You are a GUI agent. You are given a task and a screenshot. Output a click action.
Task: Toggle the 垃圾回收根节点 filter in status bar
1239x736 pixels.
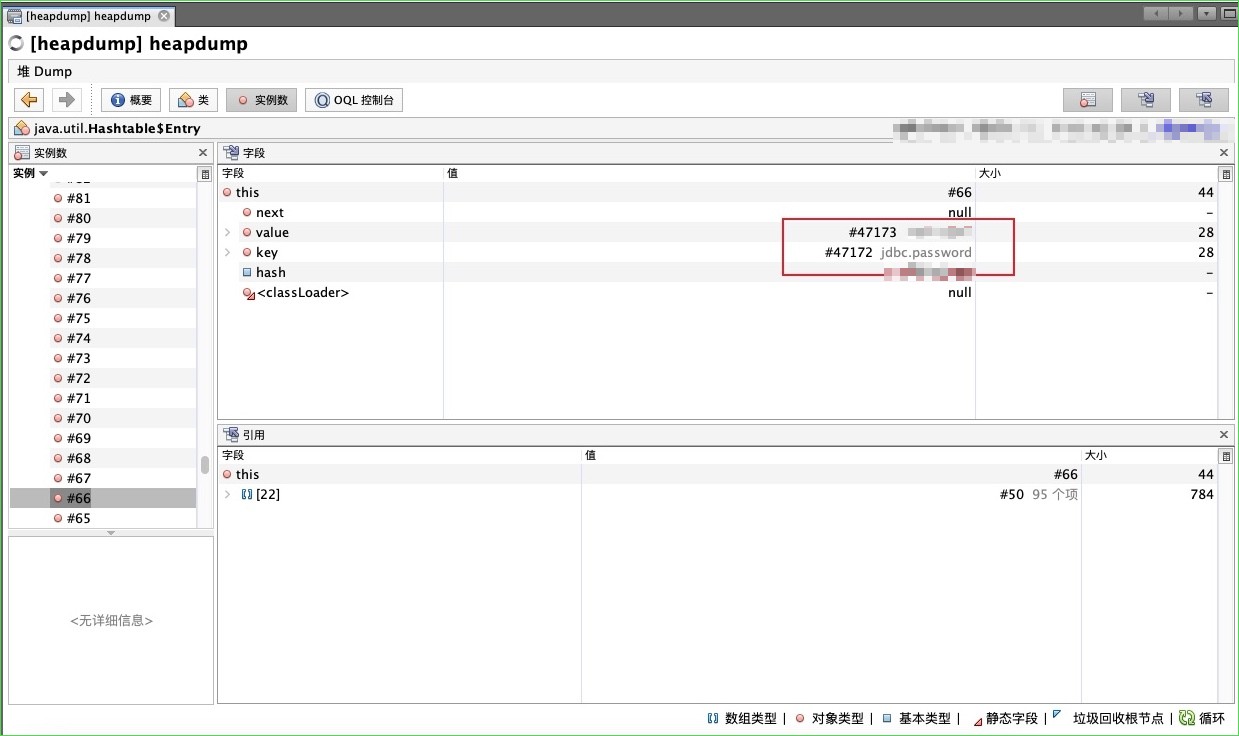pos(1118,718)
